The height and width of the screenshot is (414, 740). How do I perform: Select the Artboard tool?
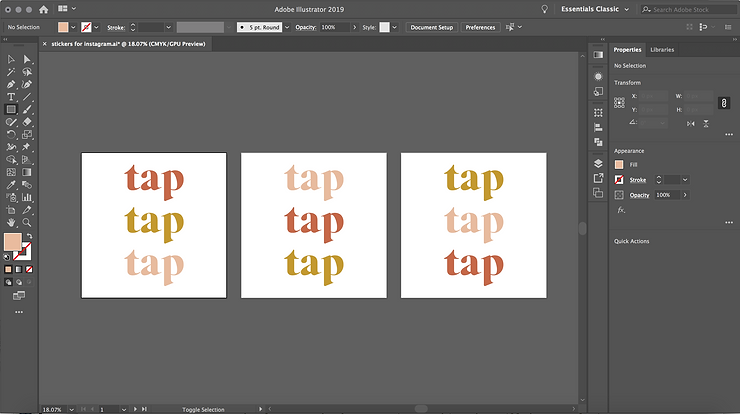pos(11,210)
